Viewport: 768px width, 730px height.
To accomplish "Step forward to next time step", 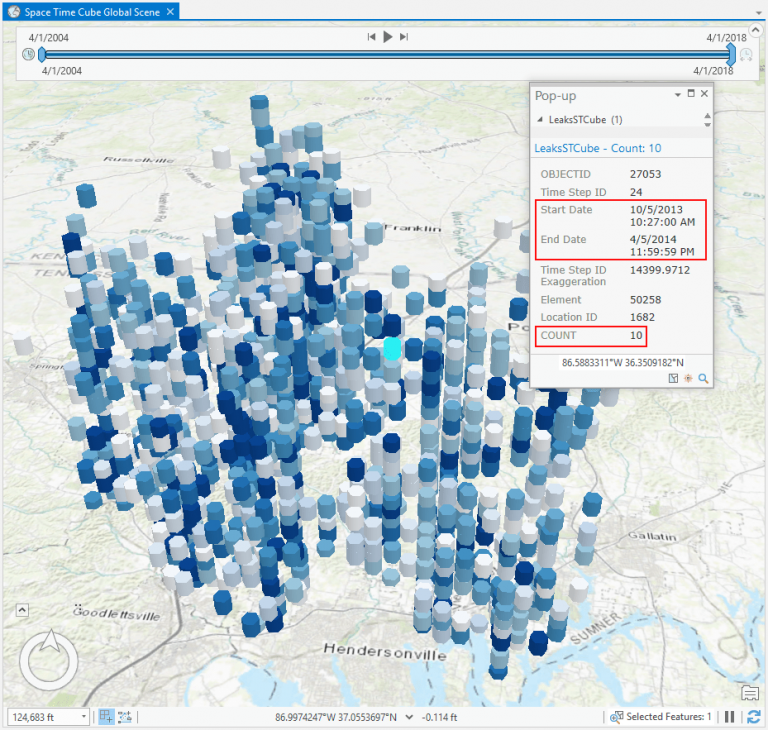I will click(404, 37).
